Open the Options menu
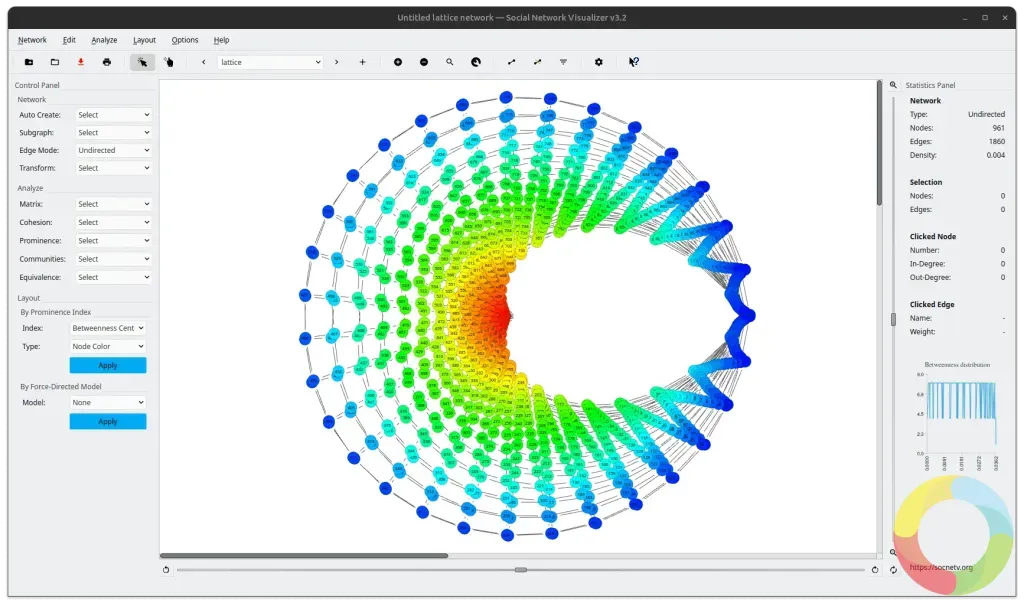 tap(185, 40)
